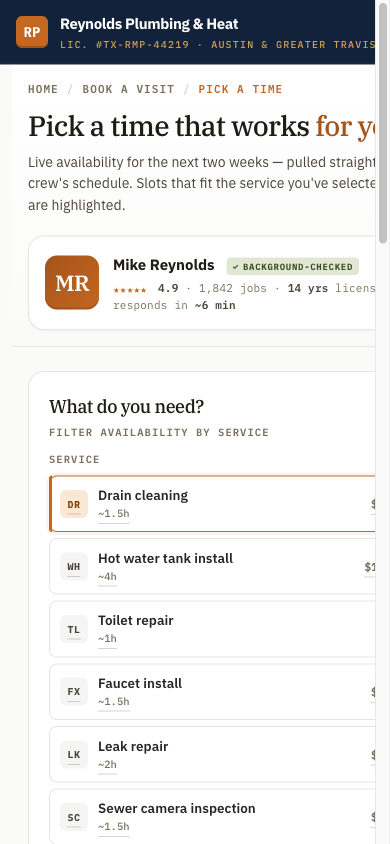This screenshot has width=390, height=844.
Task: Click the MR avatar tile
Action: pos(72,283)
